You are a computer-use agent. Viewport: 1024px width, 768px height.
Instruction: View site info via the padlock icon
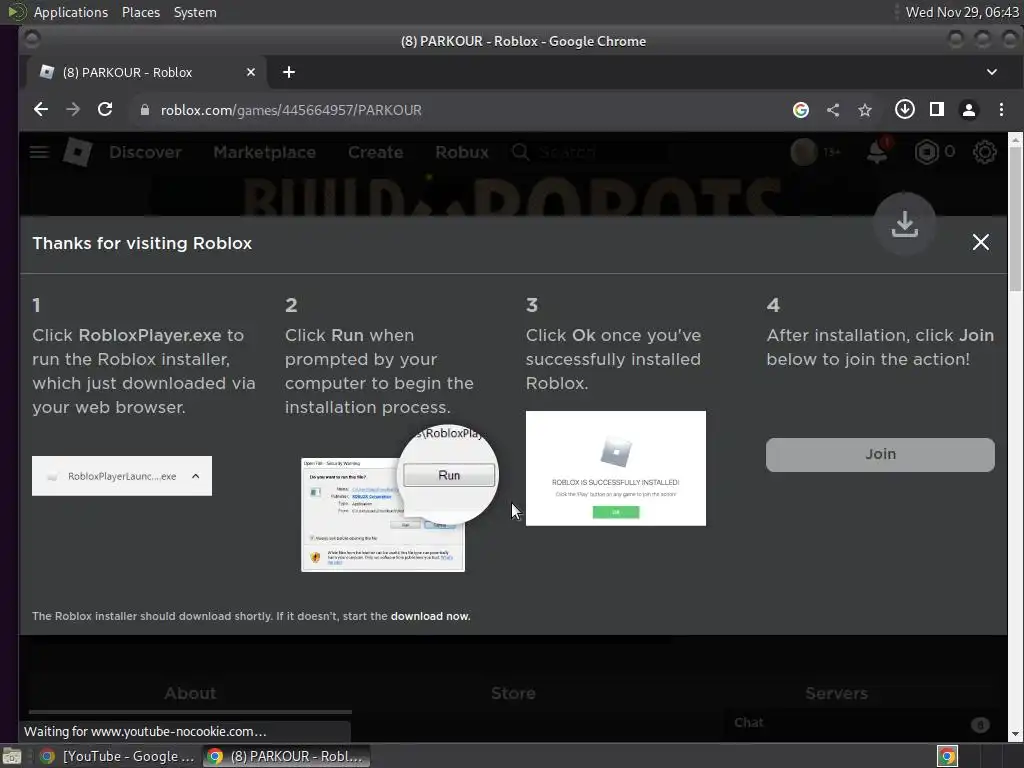pos(145,110)
